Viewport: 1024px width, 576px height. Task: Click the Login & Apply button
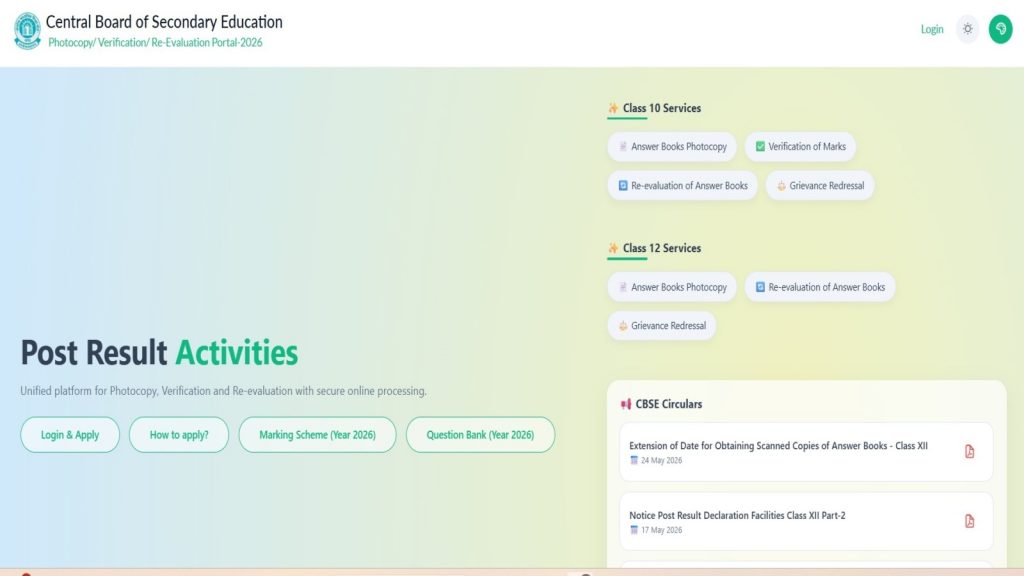click(70, 435)
